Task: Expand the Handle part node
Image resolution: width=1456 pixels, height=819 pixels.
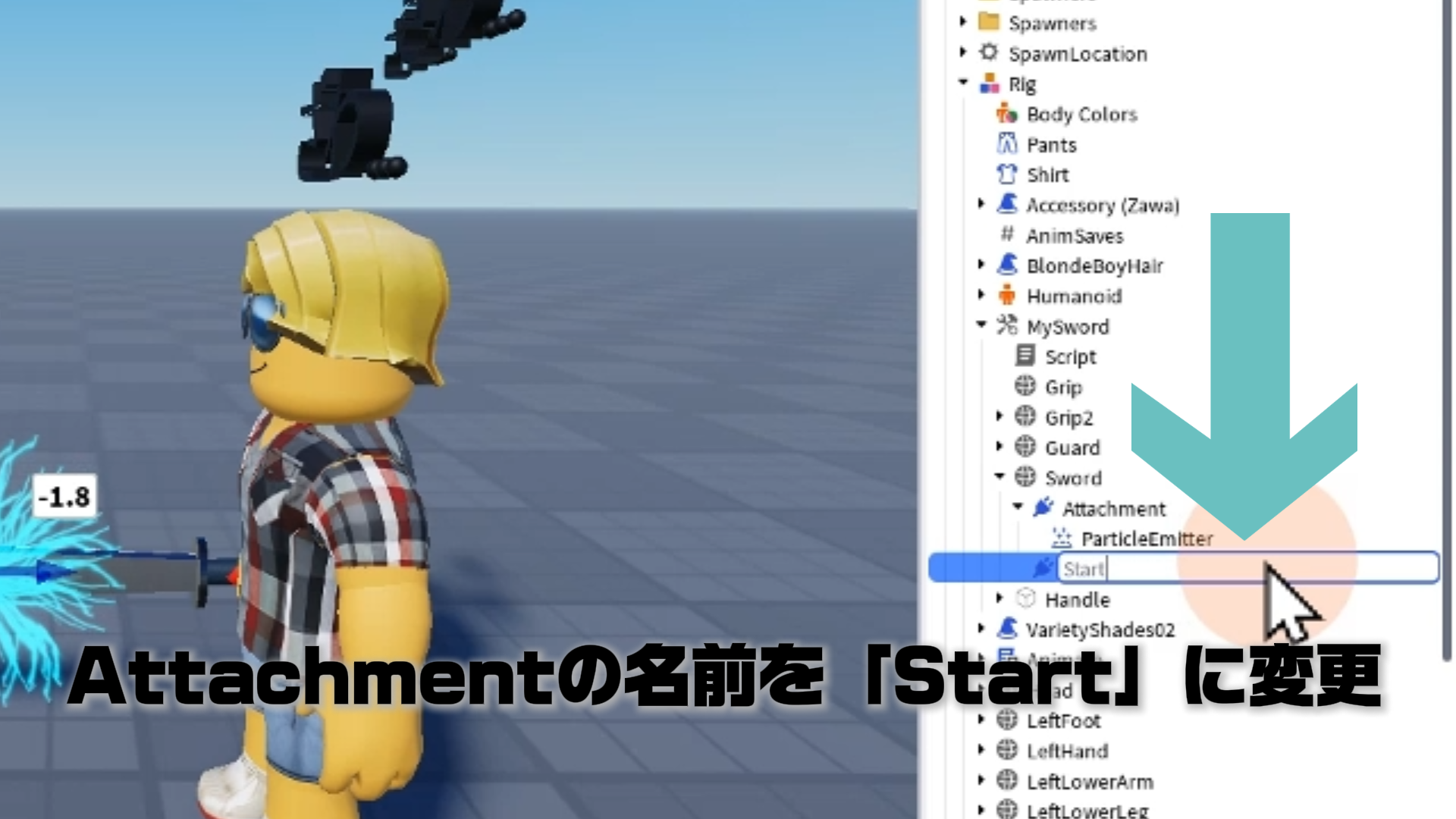Action: (x=999, y=598)
